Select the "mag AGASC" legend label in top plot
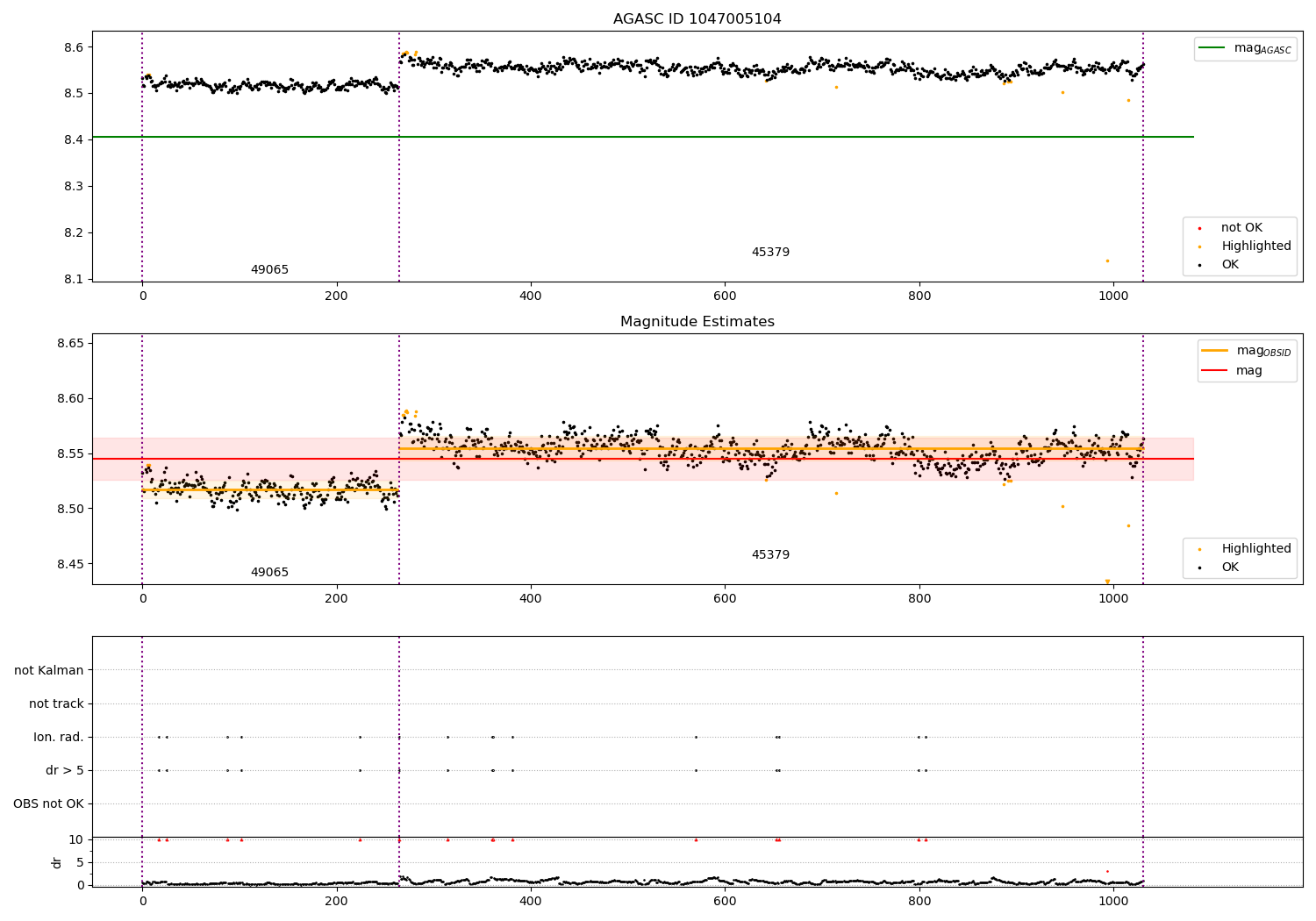This screenshot has width=1316, height=921. pyautogui.click(x=1262, y=49)
